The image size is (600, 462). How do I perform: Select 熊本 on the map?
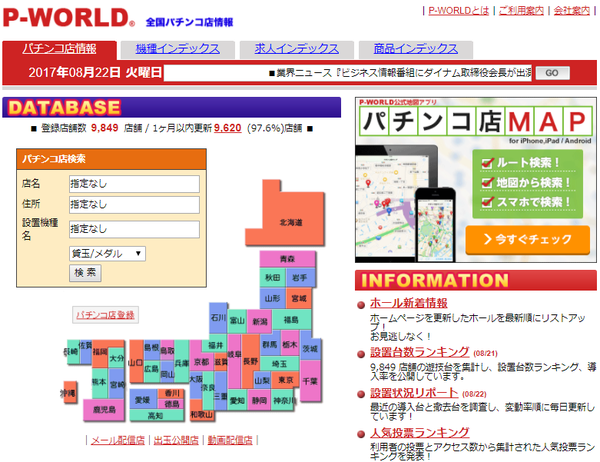[99, 382]
